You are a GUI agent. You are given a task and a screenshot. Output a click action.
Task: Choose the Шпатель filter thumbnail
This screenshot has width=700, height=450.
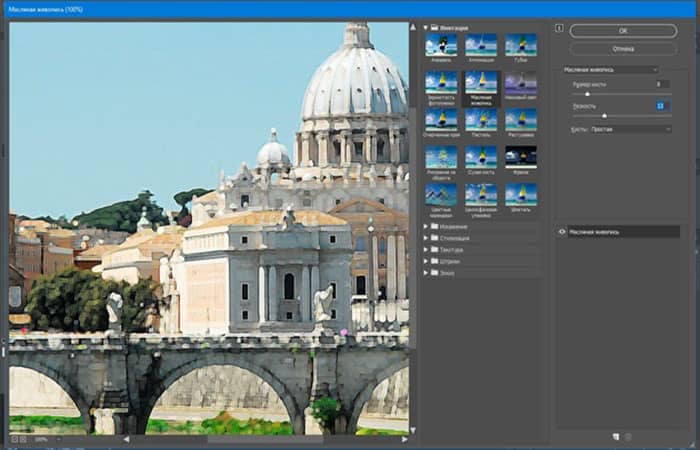pos(521,195)
